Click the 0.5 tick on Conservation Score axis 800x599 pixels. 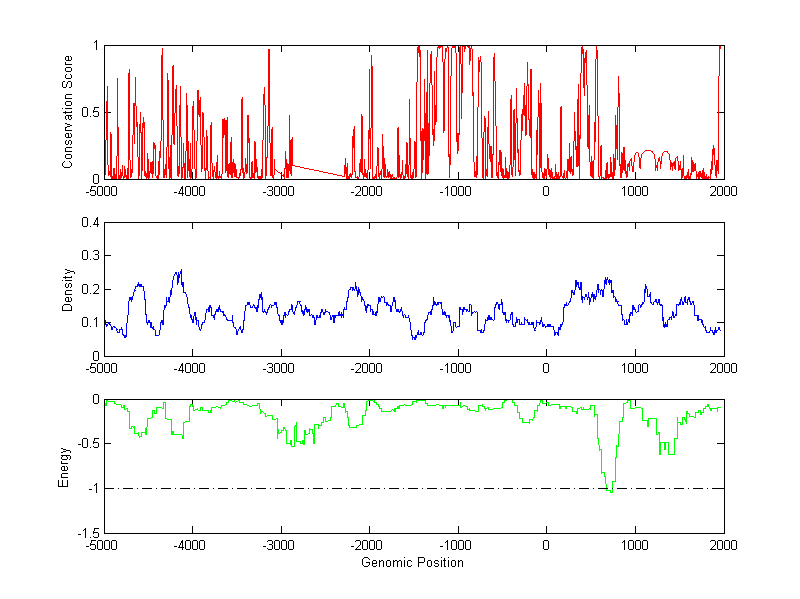tap(88, 112)
